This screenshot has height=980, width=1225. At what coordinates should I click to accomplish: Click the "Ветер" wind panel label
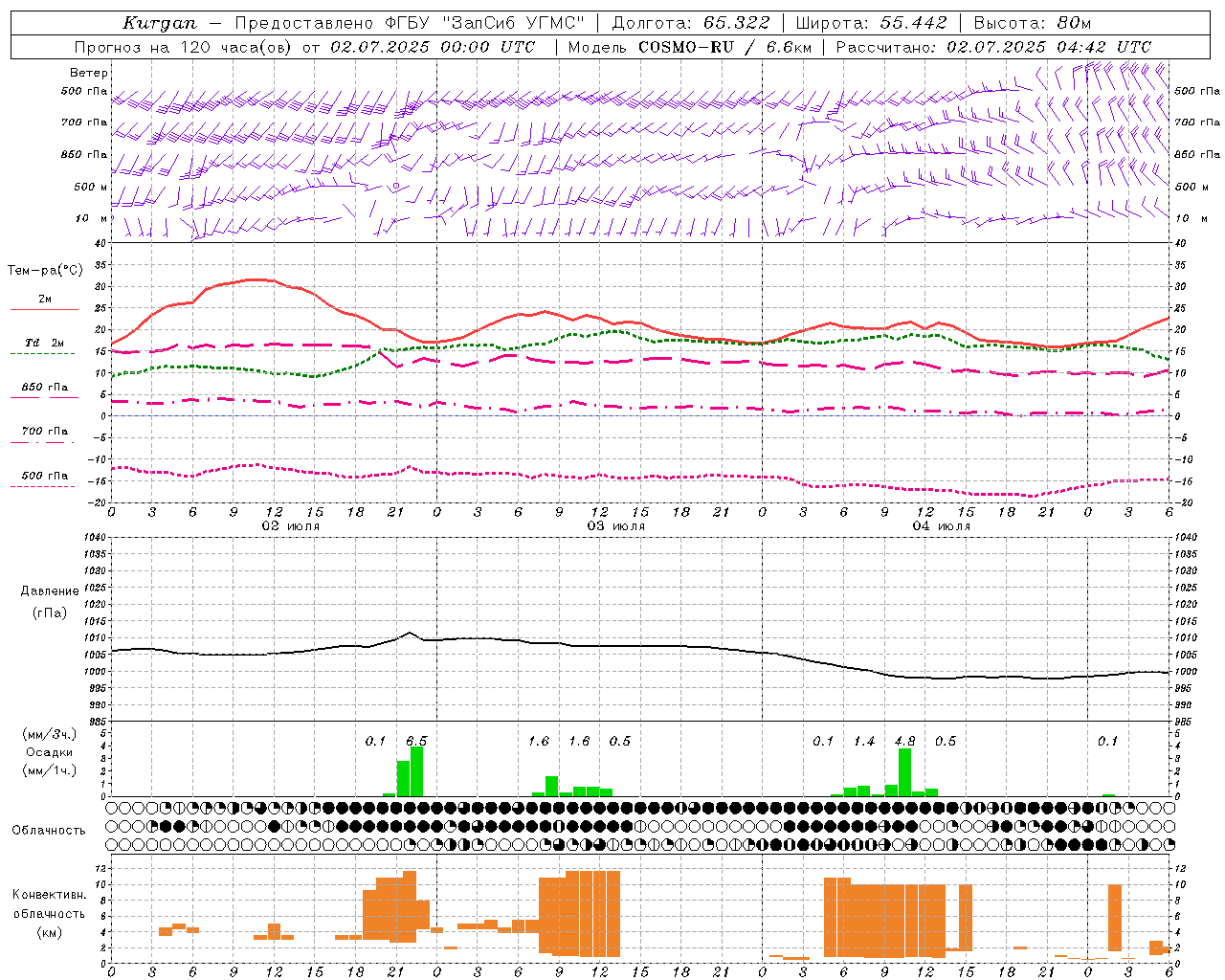click(89, 73)
